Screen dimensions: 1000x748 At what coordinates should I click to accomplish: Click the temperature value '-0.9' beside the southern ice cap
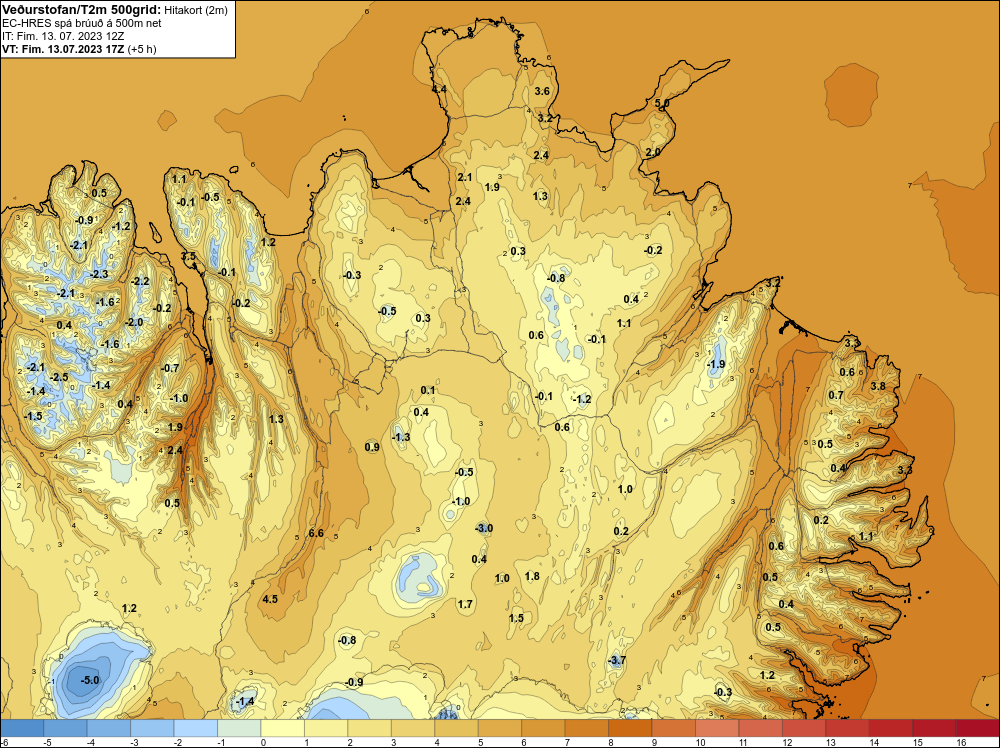coord(354,682)
